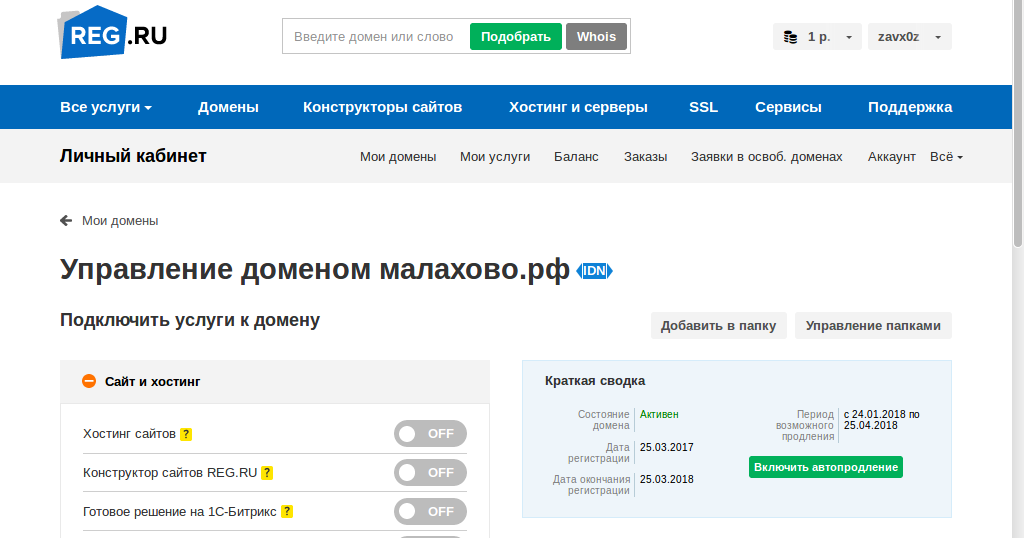Open the Сервисы menu
The width and height of the screenshot is (1024, 538).
point(788,107)
